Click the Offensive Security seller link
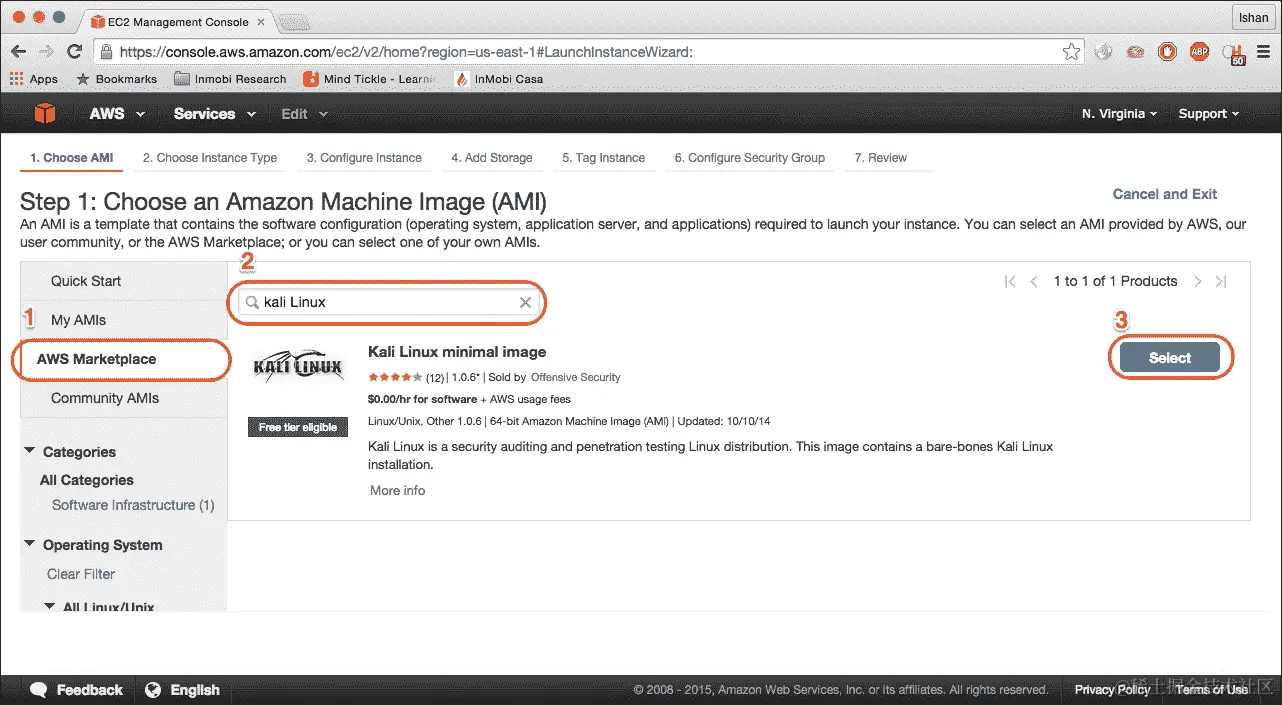This screenshot has height=705, width=1282. pos(575,377)
